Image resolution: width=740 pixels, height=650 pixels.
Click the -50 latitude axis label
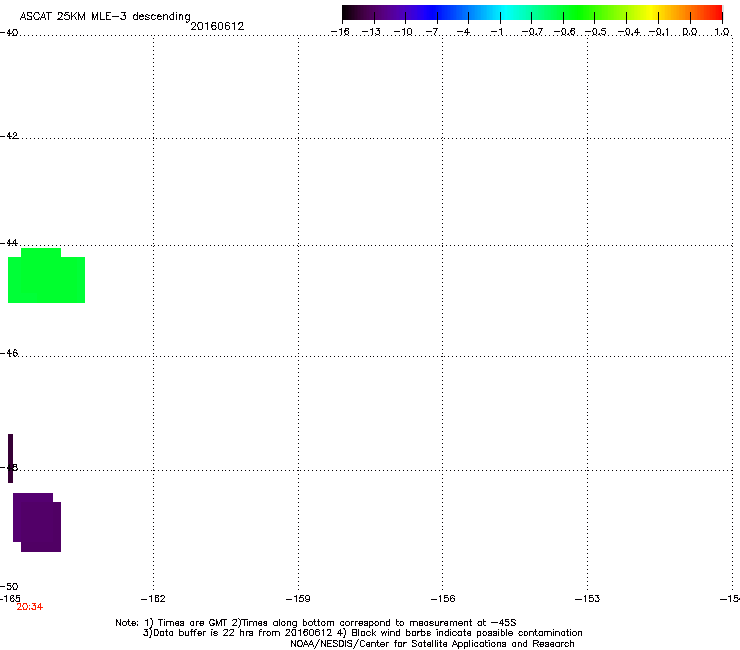[9, 587]
